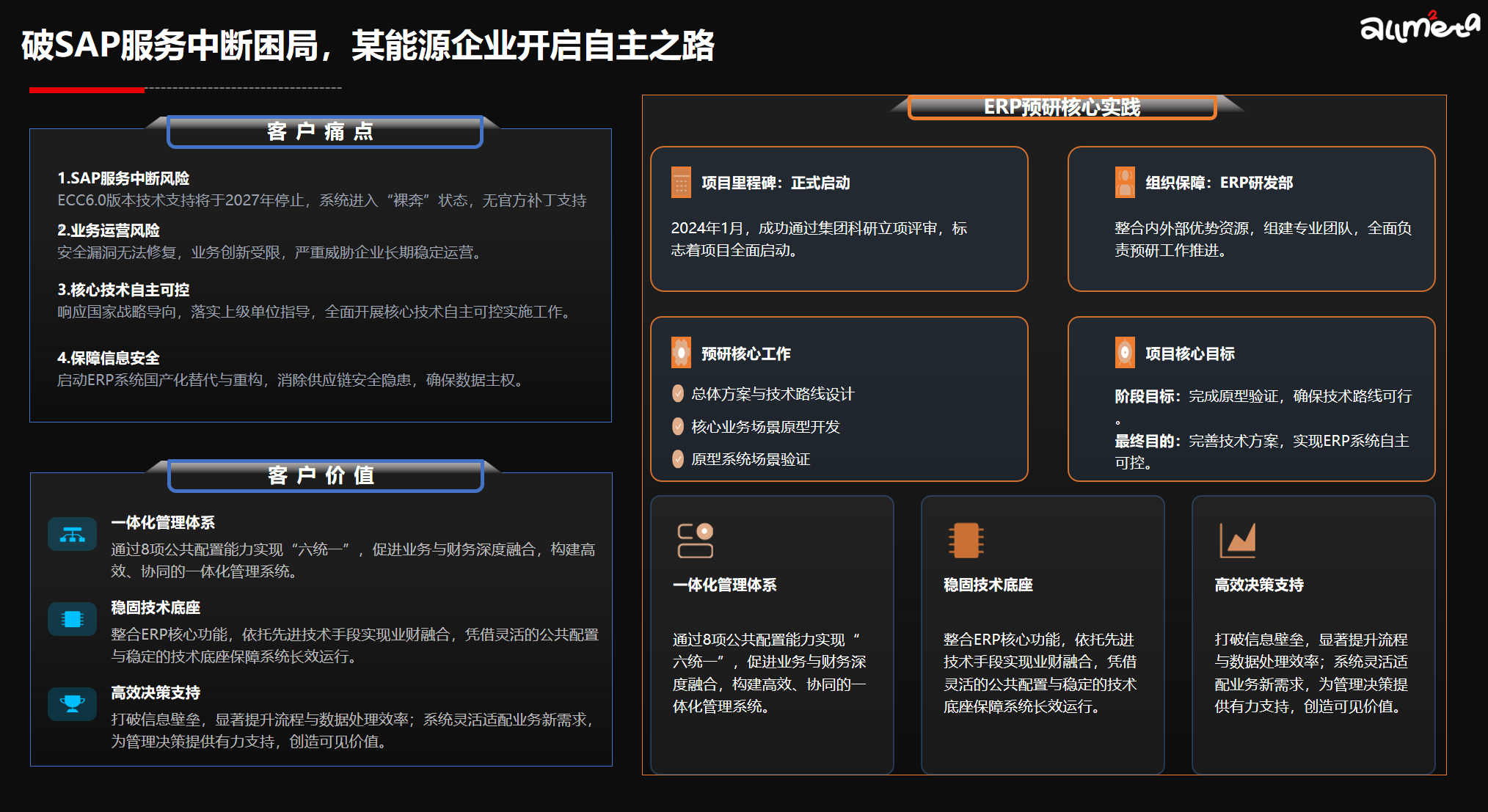Click the network icon beside 一体化管理体系
The height and width of the screenshot is (812, 1488).
click(x=72, y=534)
